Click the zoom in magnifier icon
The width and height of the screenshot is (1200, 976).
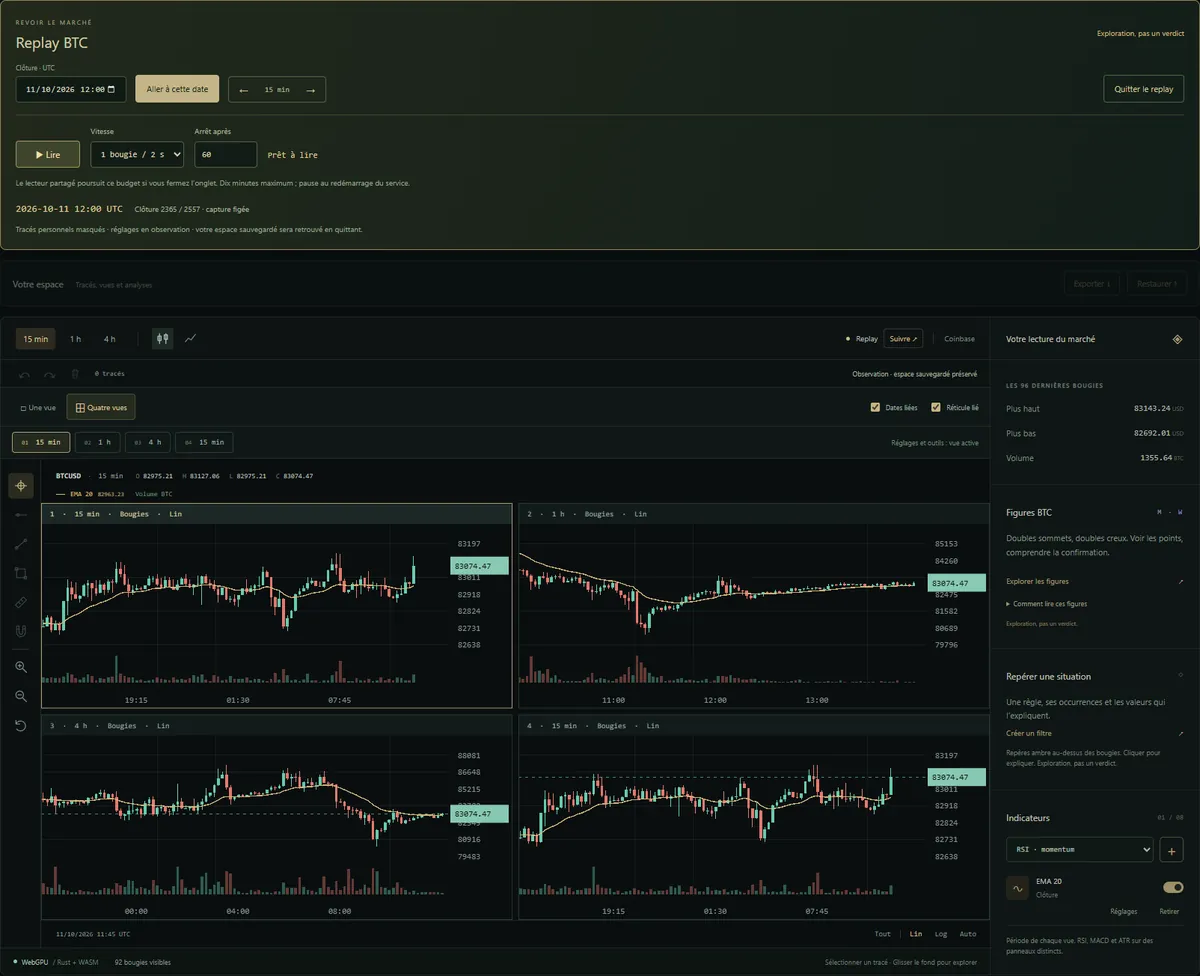21,667
